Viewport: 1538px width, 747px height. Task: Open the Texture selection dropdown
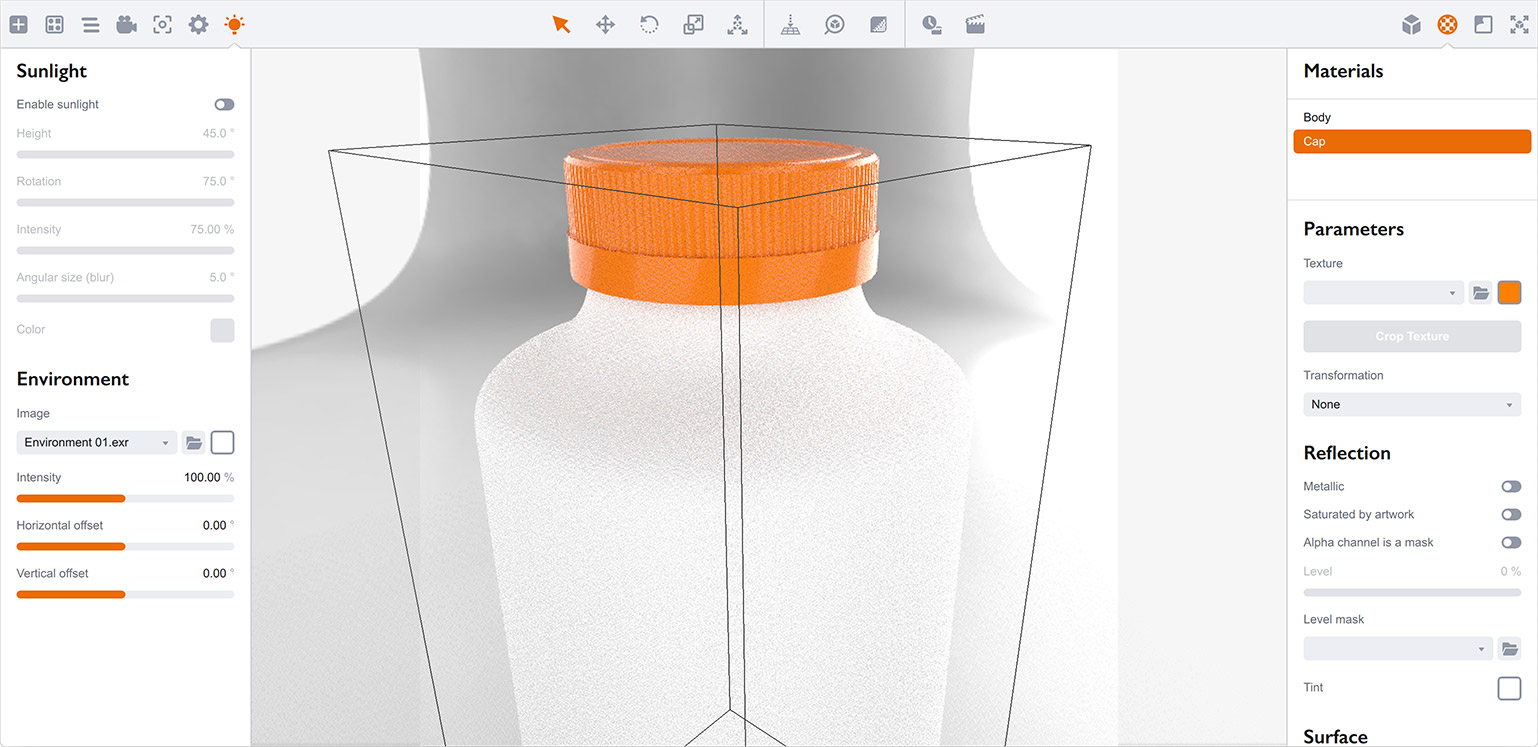click(x=1384, y=293)
